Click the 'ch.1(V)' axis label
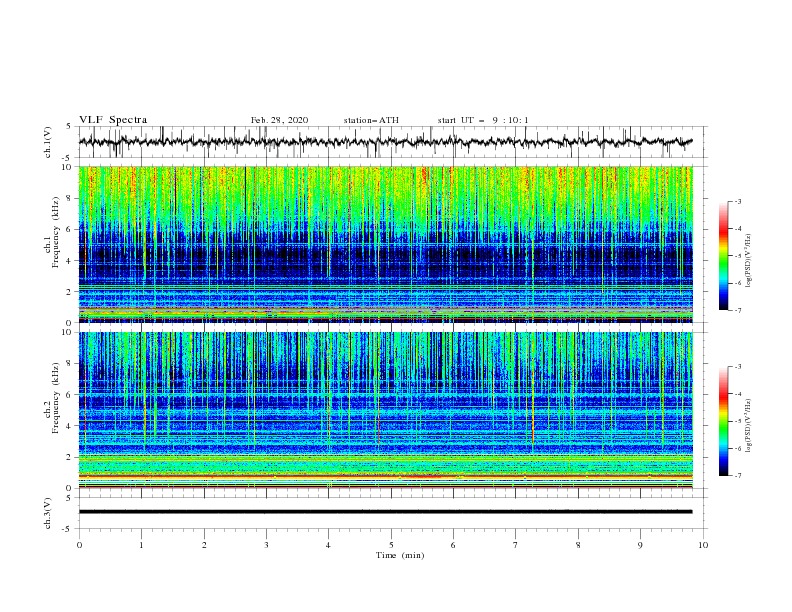Image resolution: width=792 pixels, height=612 pixels. tap(48, 142)
